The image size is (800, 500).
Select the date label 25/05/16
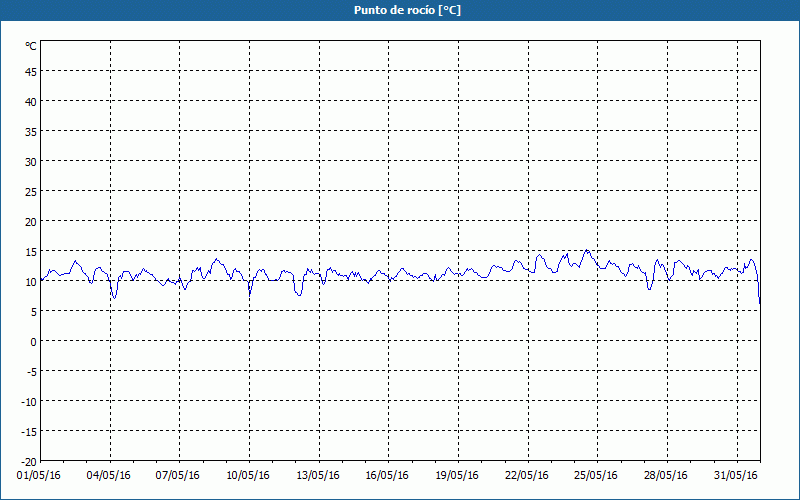(596, 476)
